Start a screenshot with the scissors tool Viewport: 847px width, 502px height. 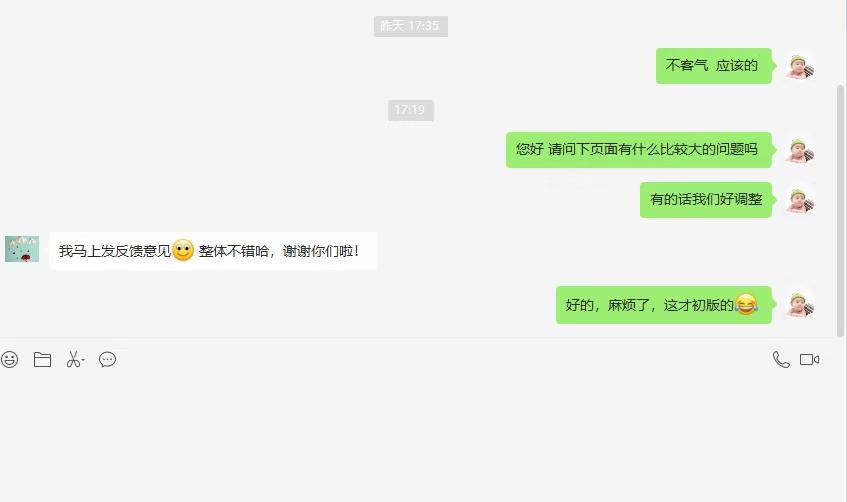coord(73,359)
